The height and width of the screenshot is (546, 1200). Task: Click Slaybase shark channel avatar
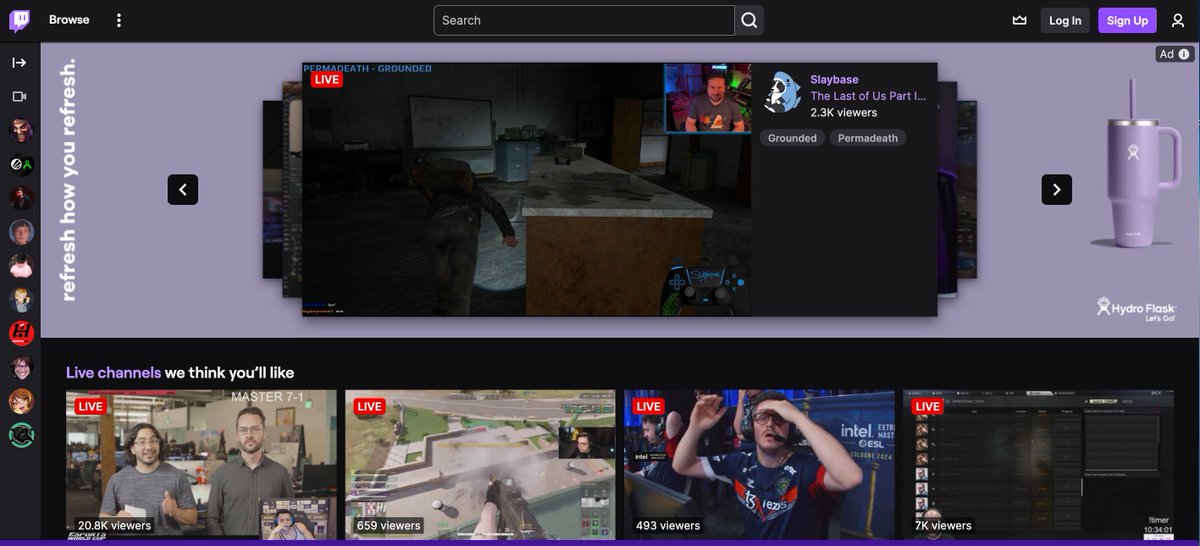tap(782, 92)
